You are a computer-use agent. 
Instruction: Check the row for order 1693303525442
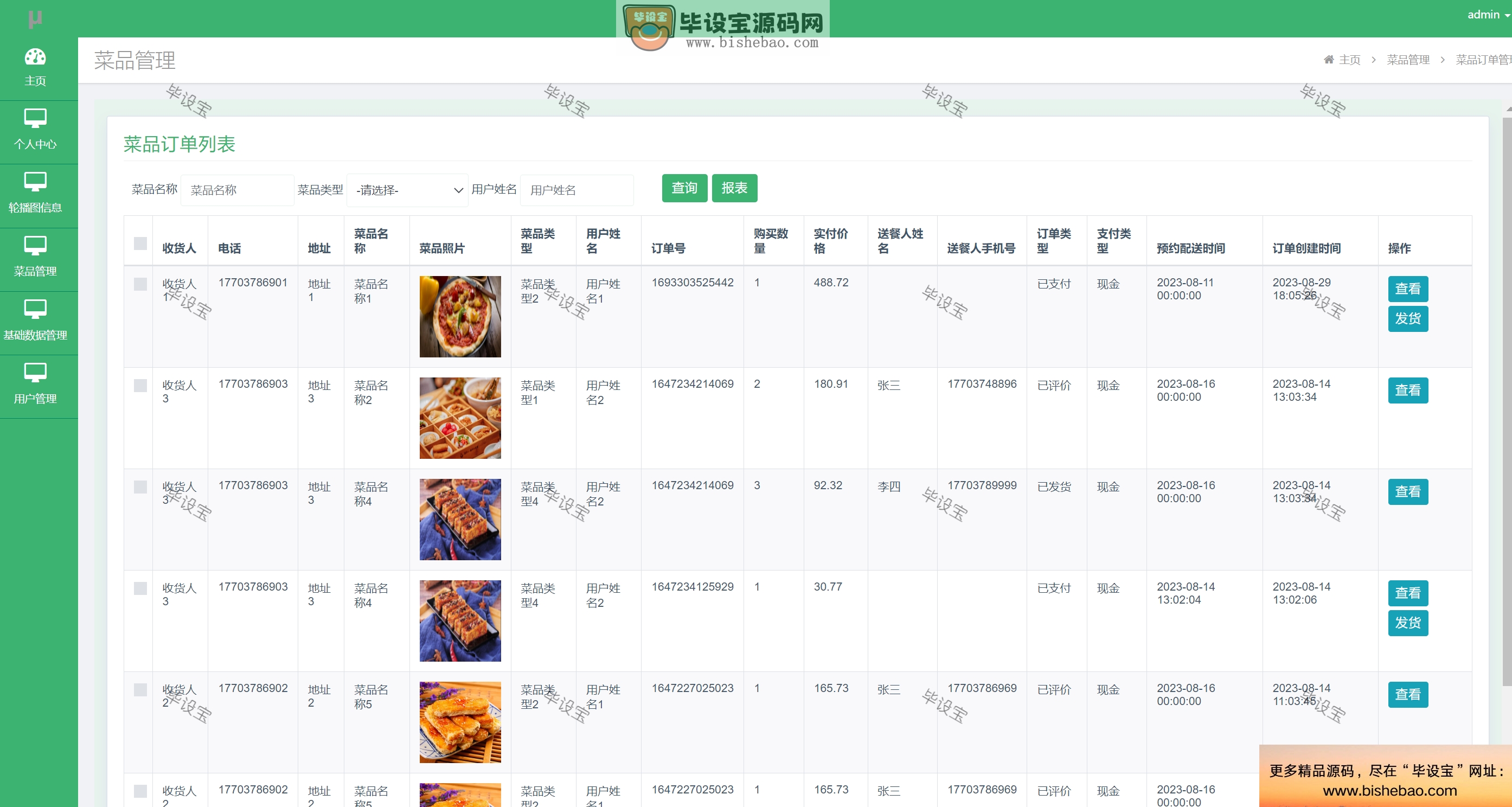[x=140, y=284]
